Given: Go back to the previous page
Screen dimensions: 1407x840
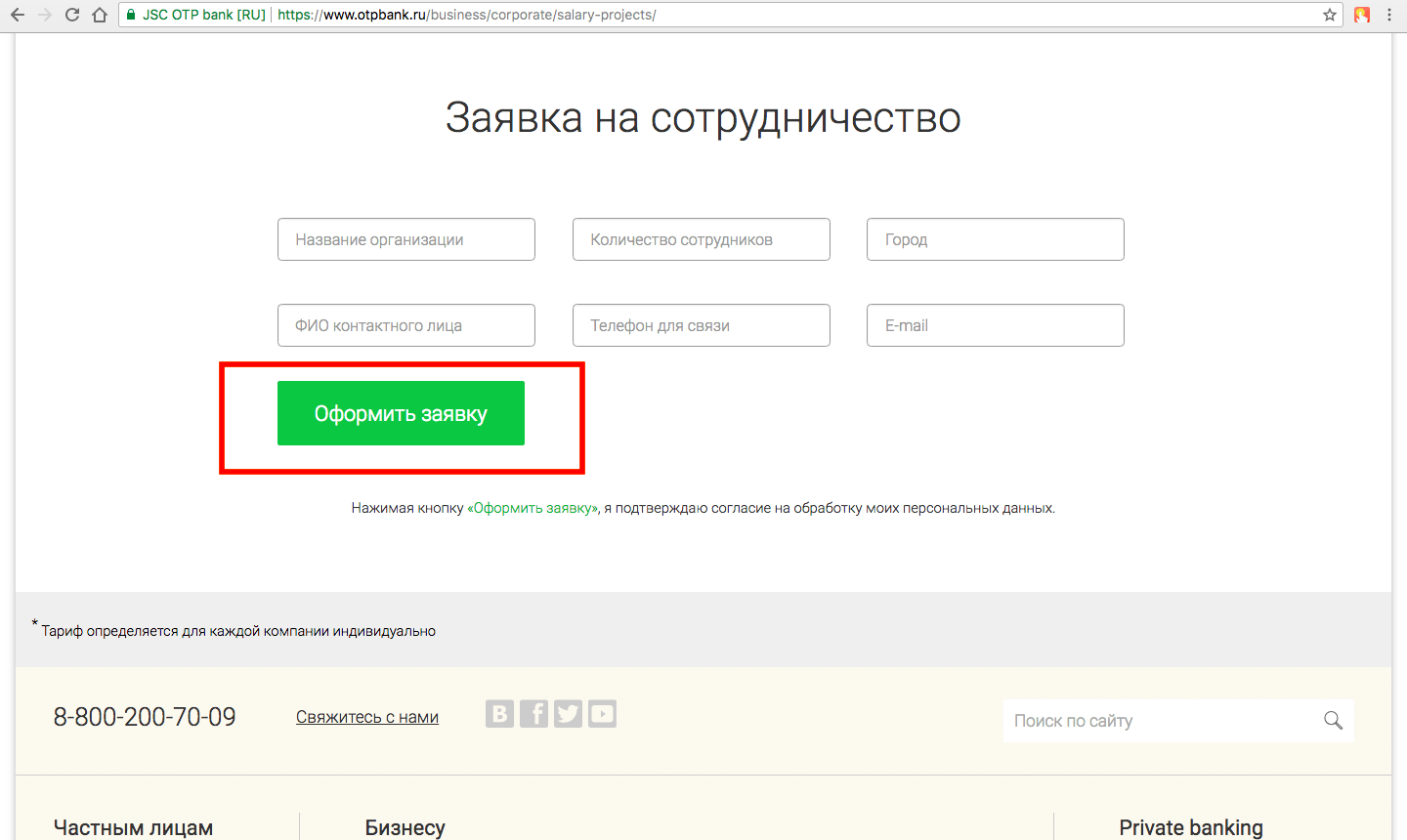Looking at the screenshot, I should coord(18,15).
